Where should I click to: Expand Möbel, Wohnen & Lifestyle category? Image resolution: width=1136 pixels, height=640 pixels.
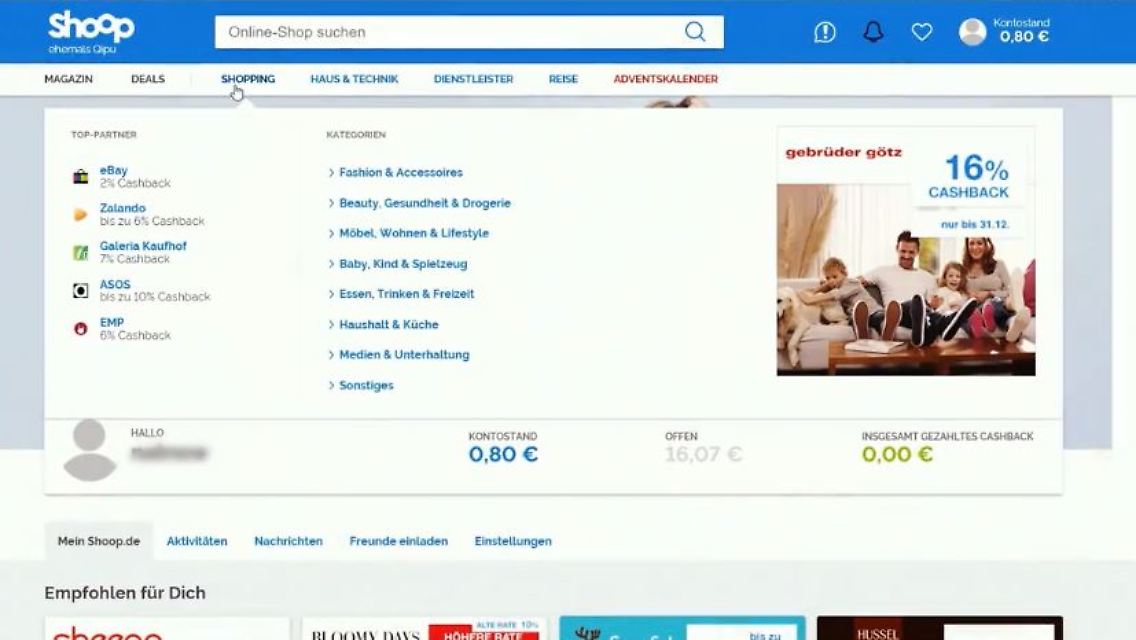click(x=413, y=233)
